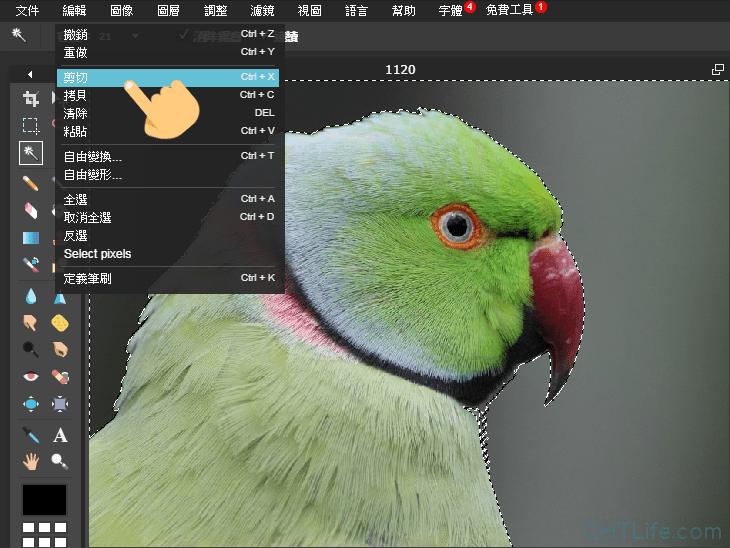Open the 語言 menu

[x=356, y=10]
